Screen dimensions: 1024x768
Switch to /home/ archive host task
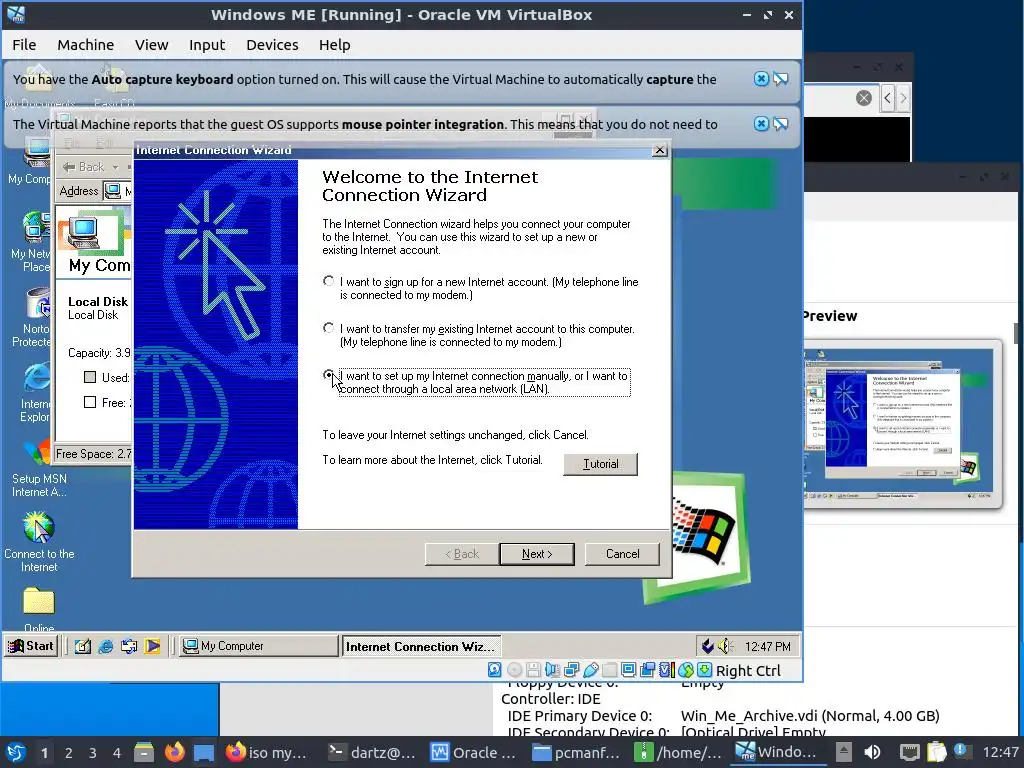679,752
